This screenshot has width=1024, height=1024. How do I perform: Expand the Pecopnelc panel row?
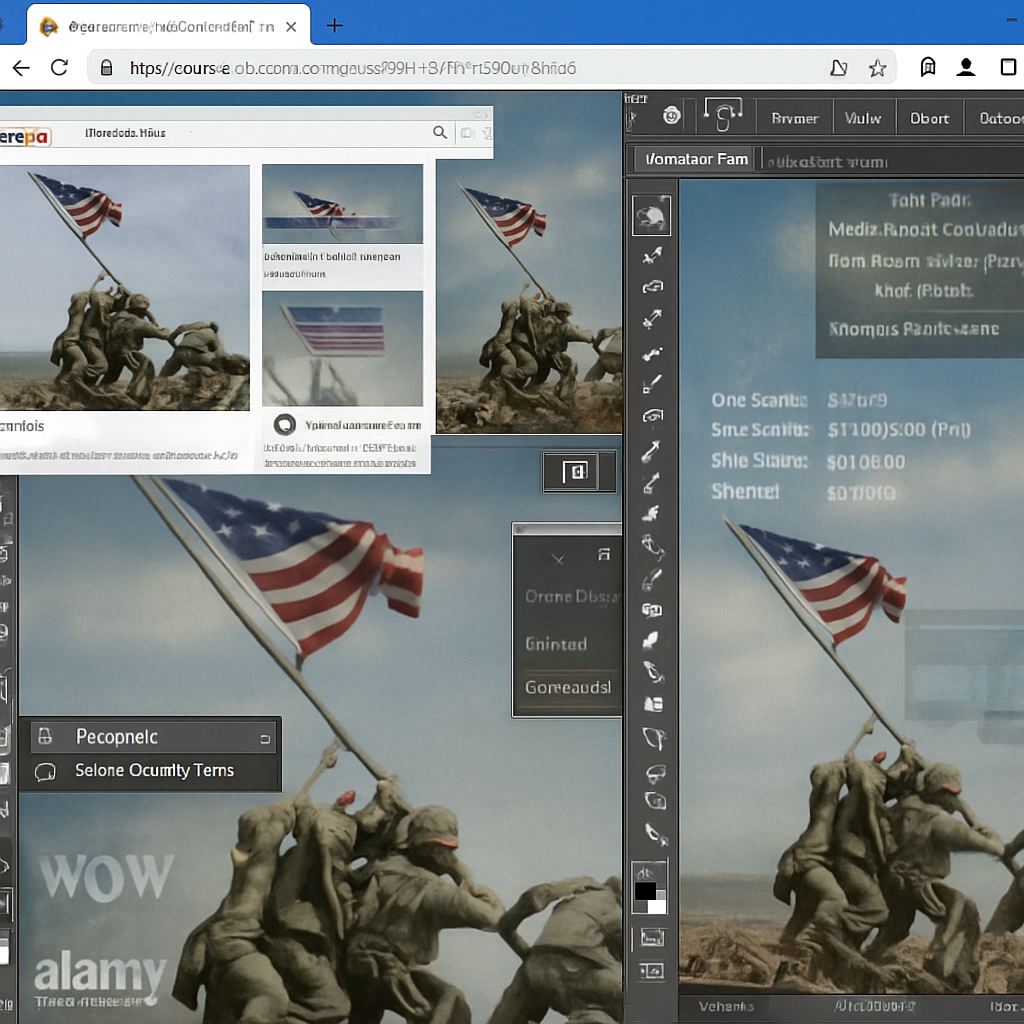116,737
